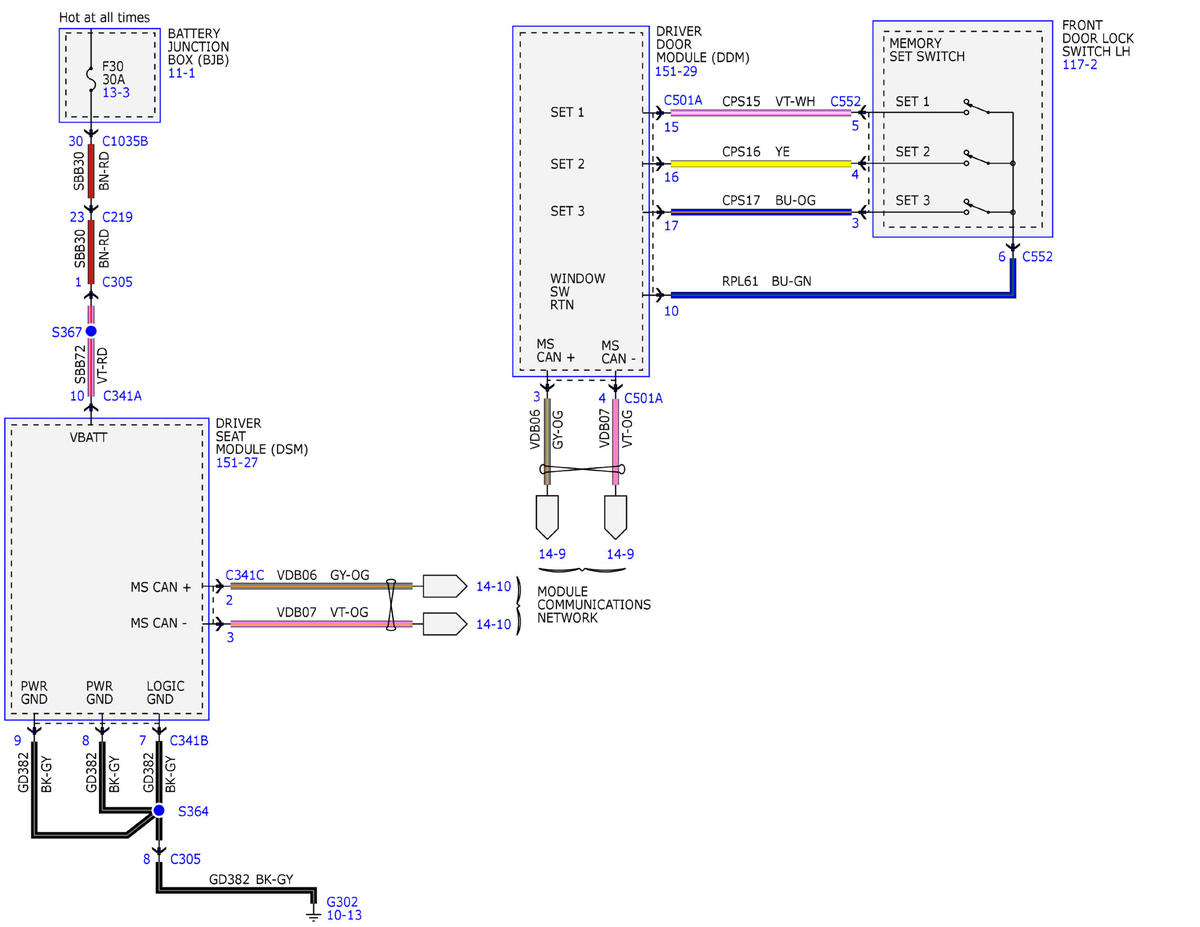Open ground point G302 link
Screen dimensions: 1200x927
tap(343, 901)
